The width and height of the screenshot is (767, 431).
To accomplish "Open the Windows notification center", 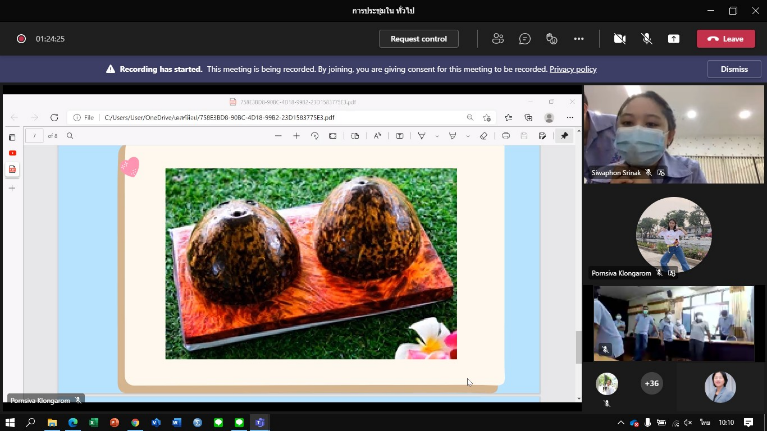I will (x=748, y=422).
